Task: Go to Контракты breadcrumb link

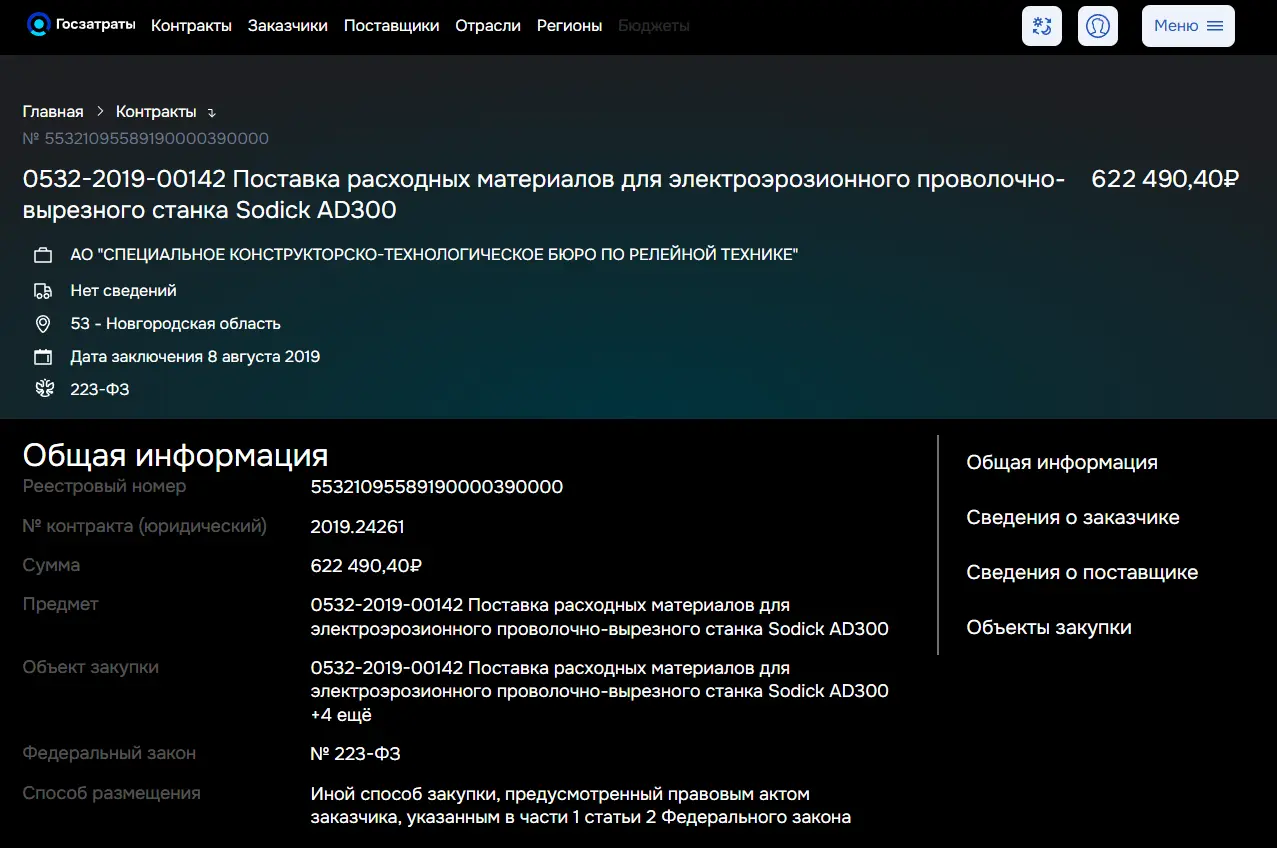Action: (156, 112)
